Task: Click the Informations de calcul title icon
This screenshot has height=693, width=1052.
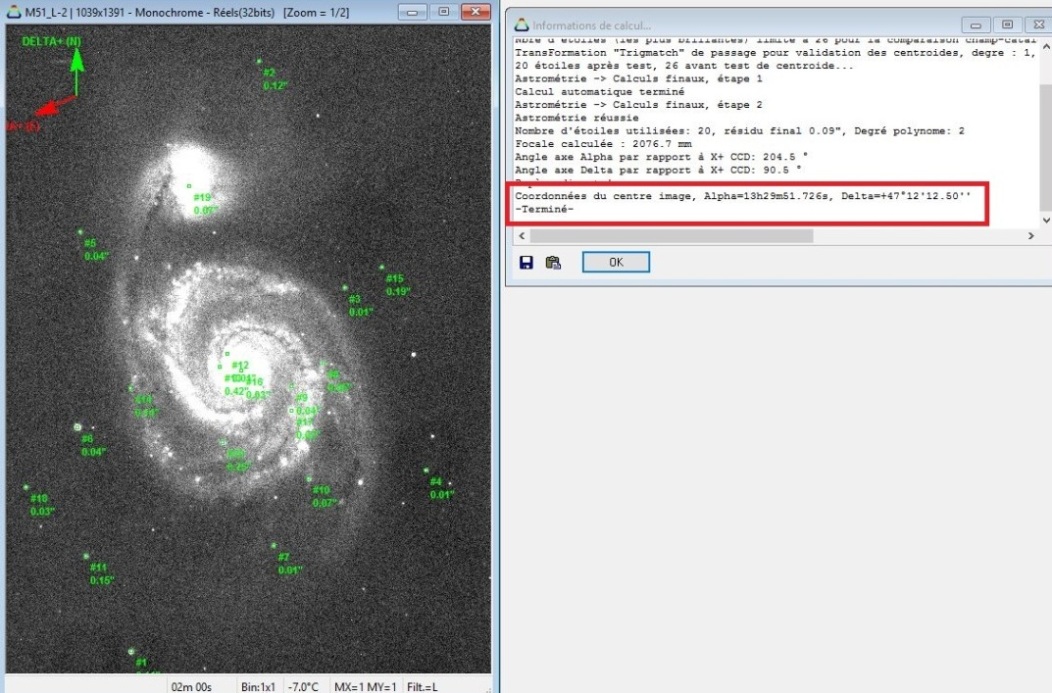Action: (520, 24)
